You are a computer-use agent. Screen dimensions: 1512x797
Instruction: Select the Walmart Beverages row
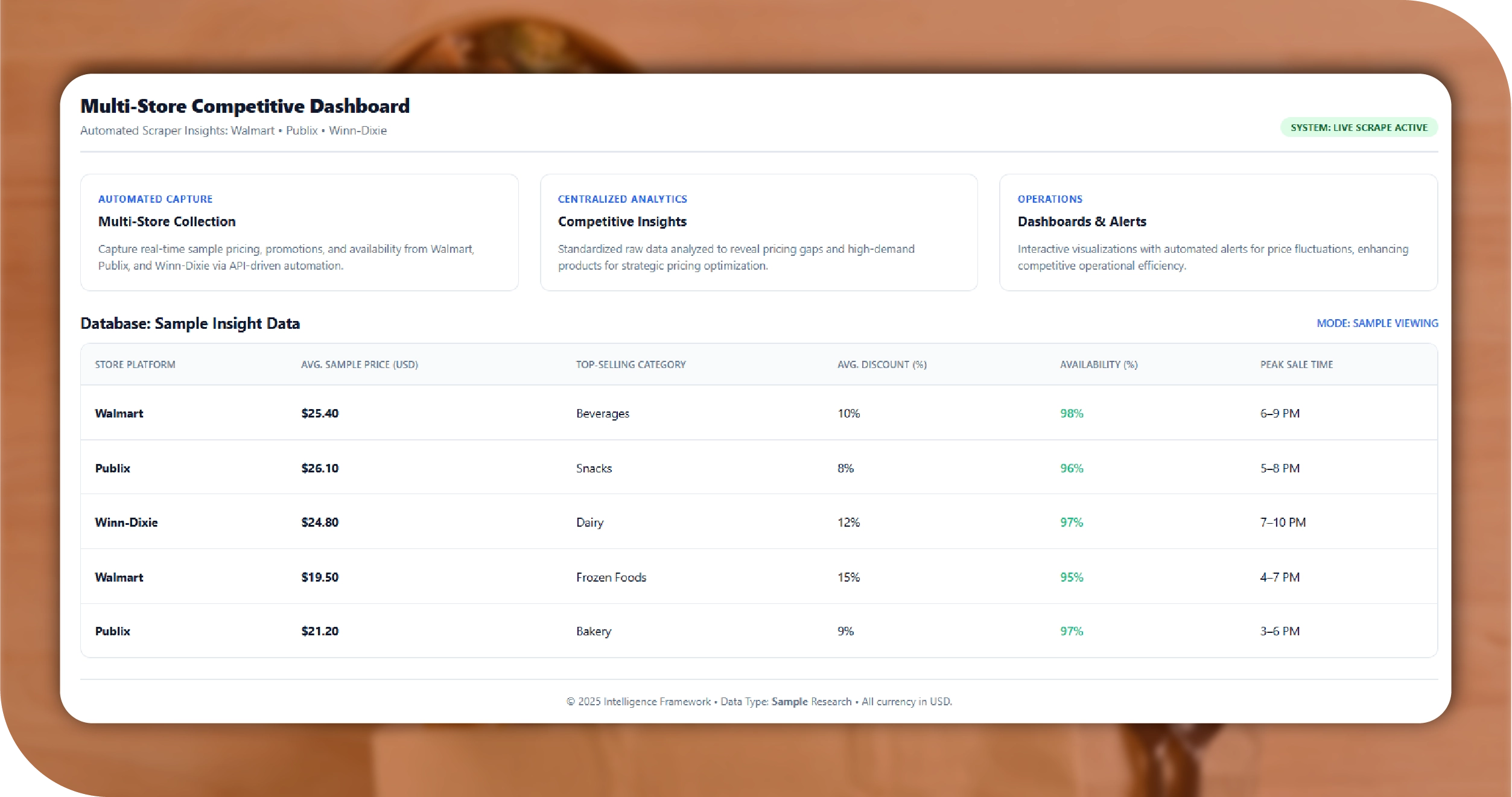coord(758,413)
